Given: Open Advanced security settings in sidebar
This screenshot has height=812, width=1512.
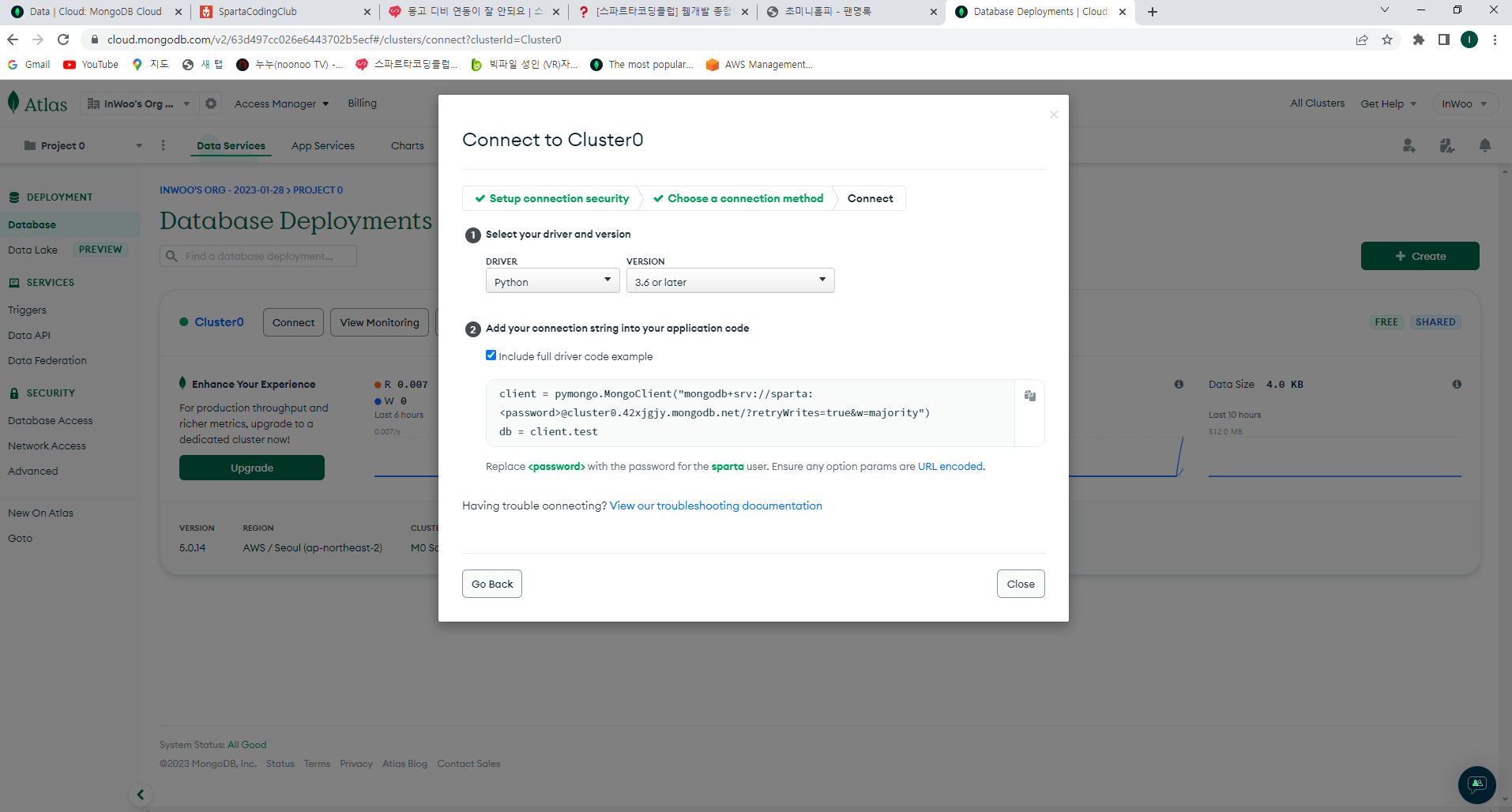Looking at the screenshot, I should (32, 471).
